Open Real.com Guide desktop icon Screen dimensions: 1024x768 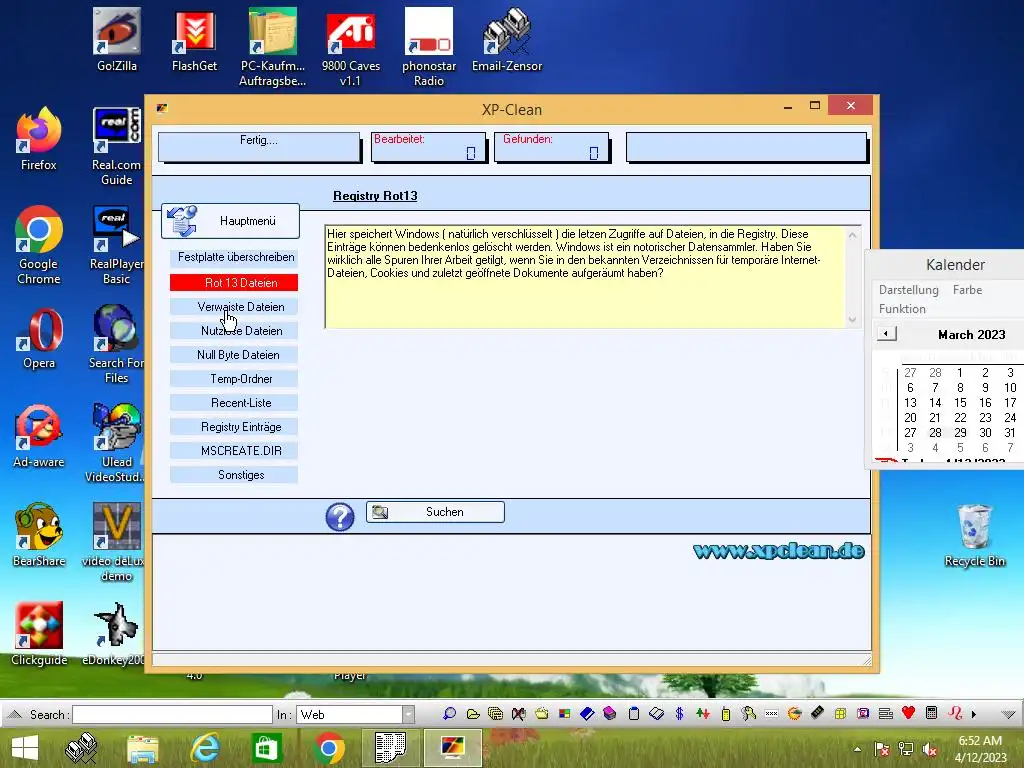click(116, 146)
